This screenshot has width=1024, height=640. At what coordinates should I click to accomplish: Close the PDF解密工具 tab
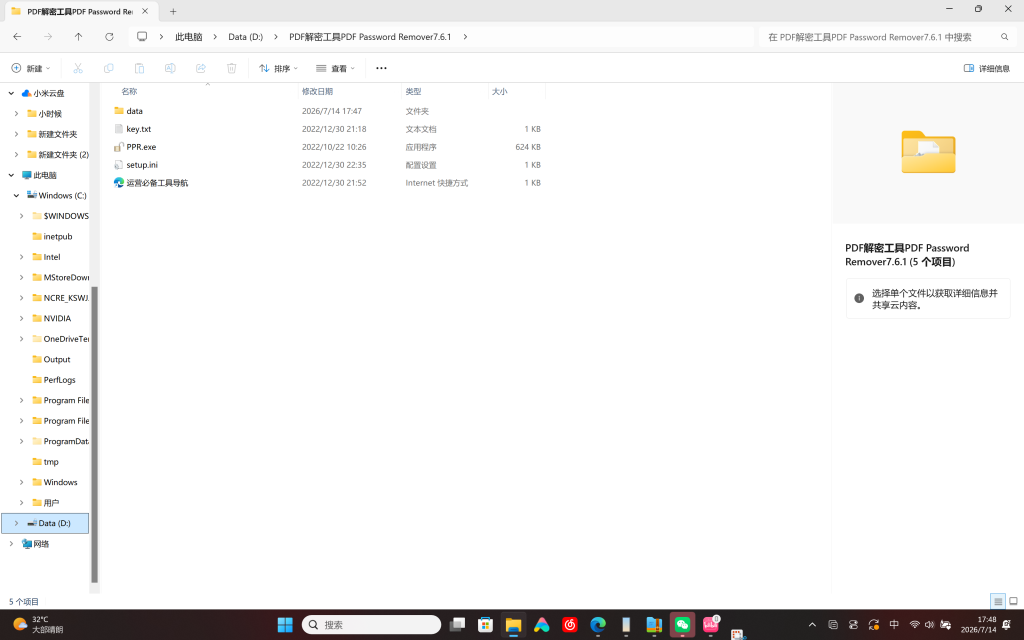pyautogui.click(x=145, y=11)
